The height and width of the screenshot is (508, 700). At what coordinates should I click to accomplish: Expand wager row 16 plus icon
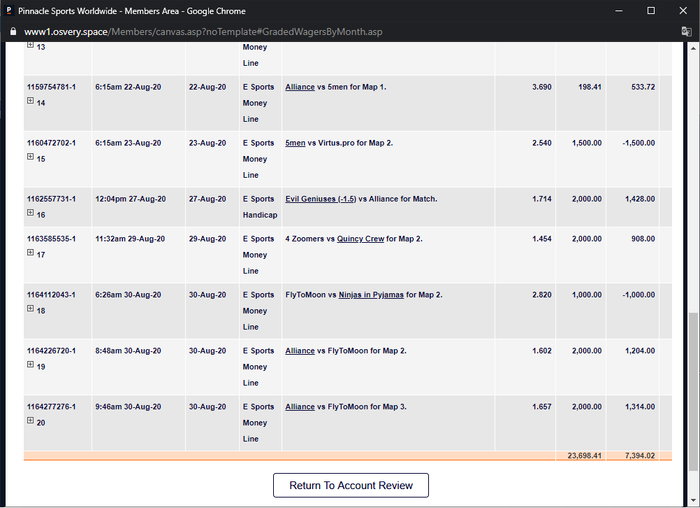[x=30, y=212]
